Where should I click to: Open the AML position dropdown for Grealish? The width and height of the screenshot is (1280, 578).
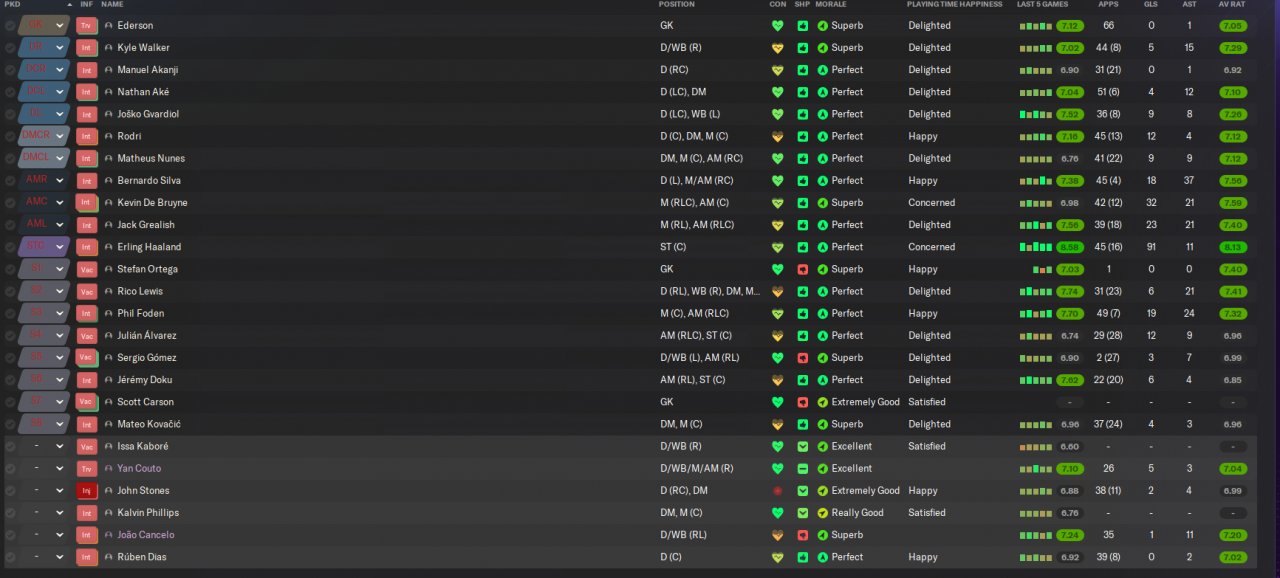(43, 225)
